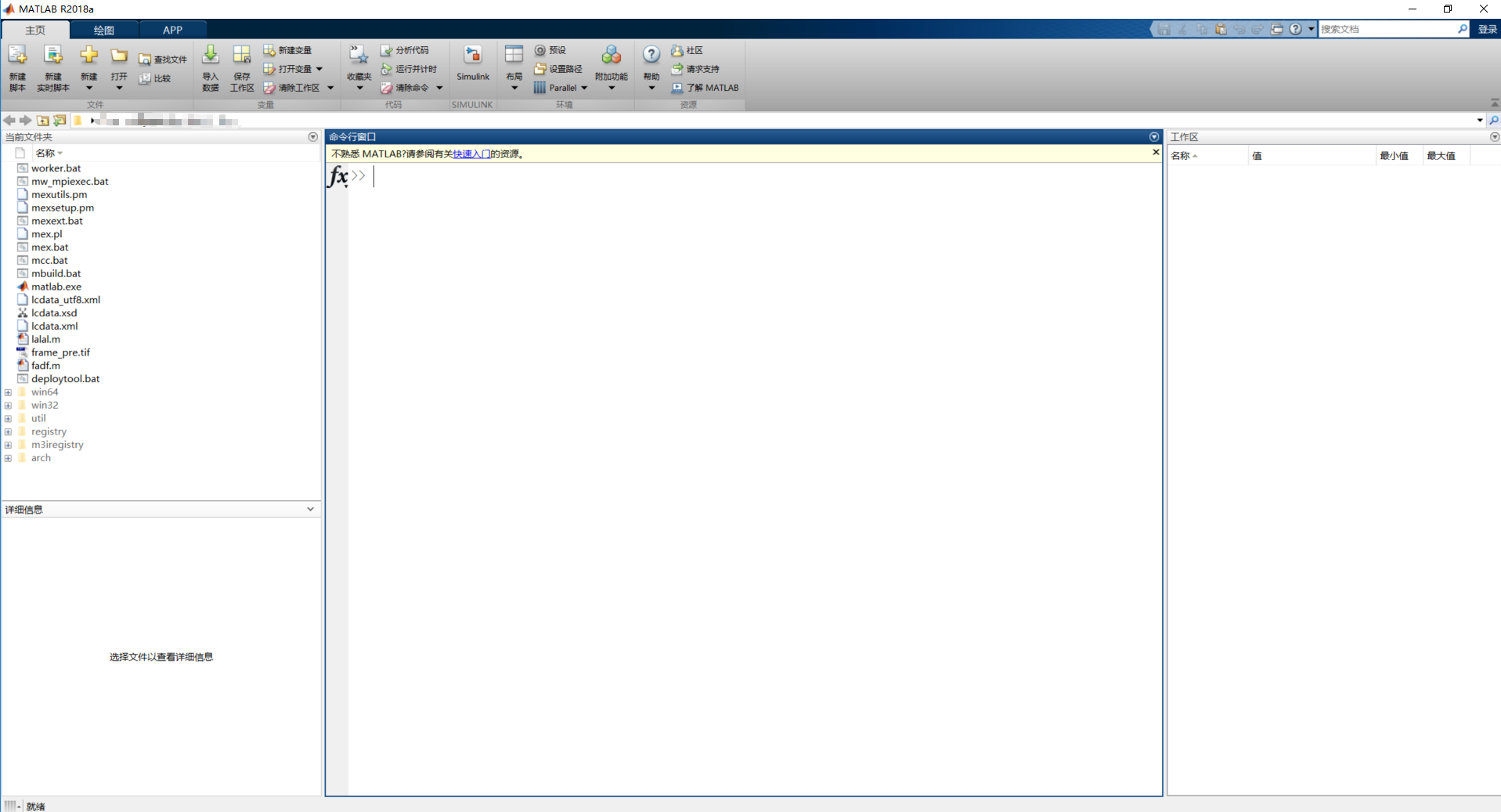The image size is (1501, 812).
Task: Click 新建变量 to create a variable
Action: (x=290, y=49)
